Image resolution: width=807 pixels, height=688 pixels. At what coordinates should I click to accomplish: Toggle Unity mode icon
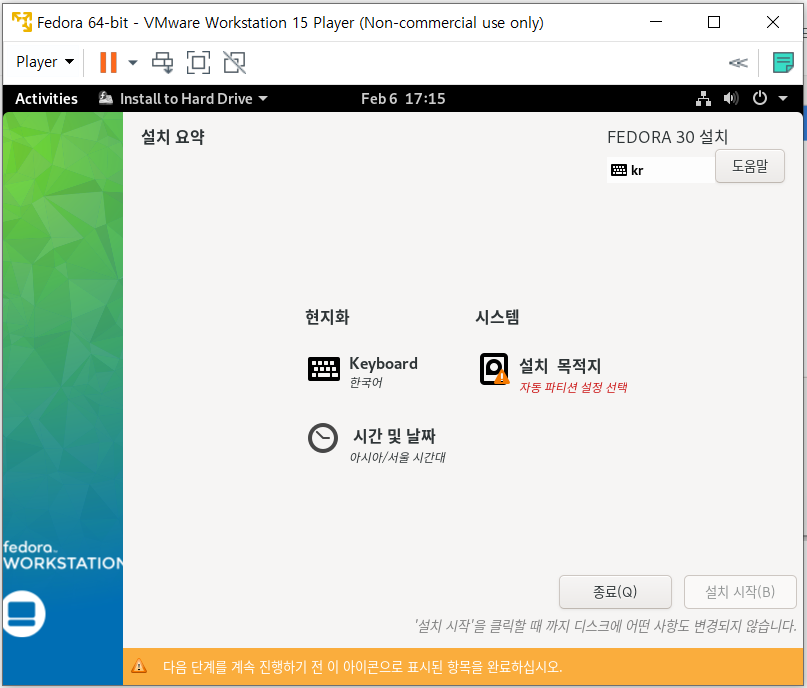[x=234, y=63]
